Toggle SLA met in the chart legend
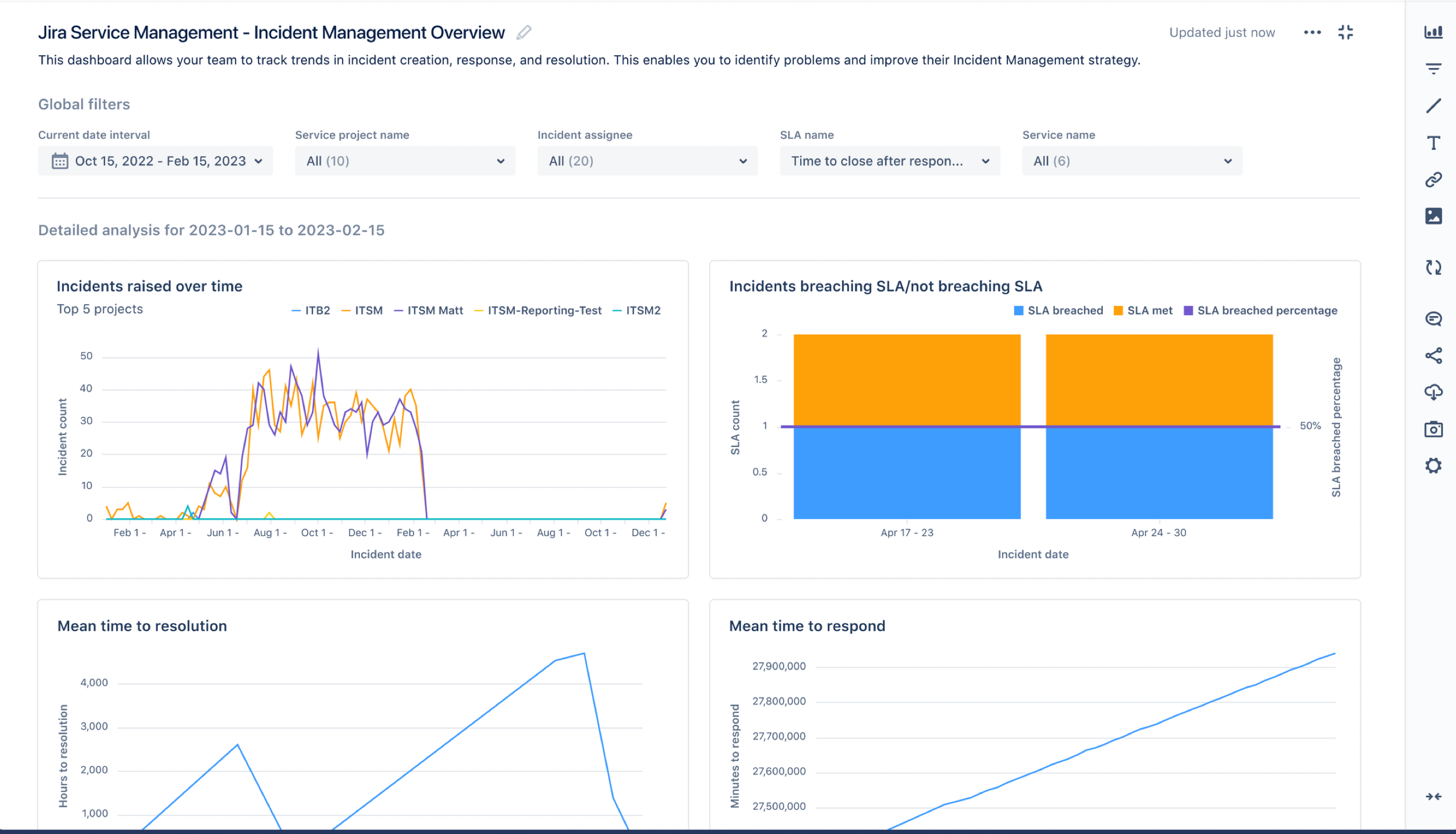1456x834 pixels. click(1143, 310)
